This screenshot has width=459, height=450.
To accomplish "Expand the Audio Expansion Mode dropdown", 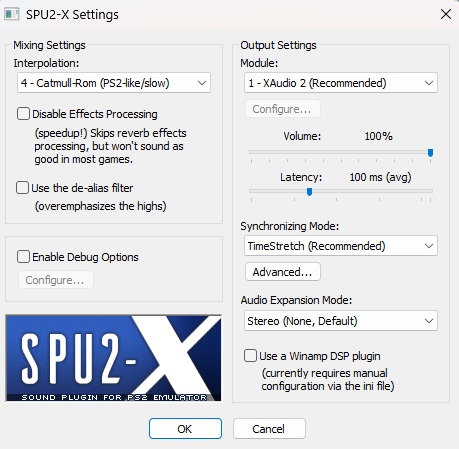I will coord(341,321).
